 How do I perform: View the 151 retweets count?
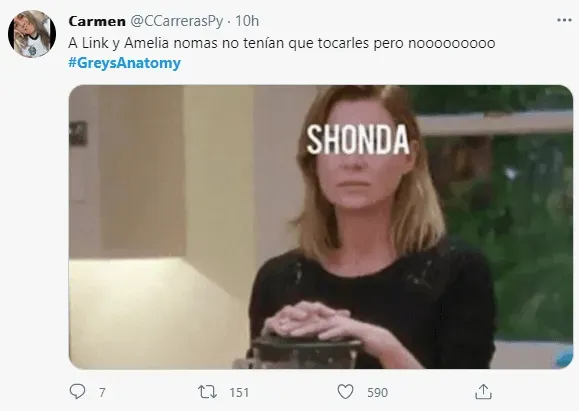tap(239, 392)
